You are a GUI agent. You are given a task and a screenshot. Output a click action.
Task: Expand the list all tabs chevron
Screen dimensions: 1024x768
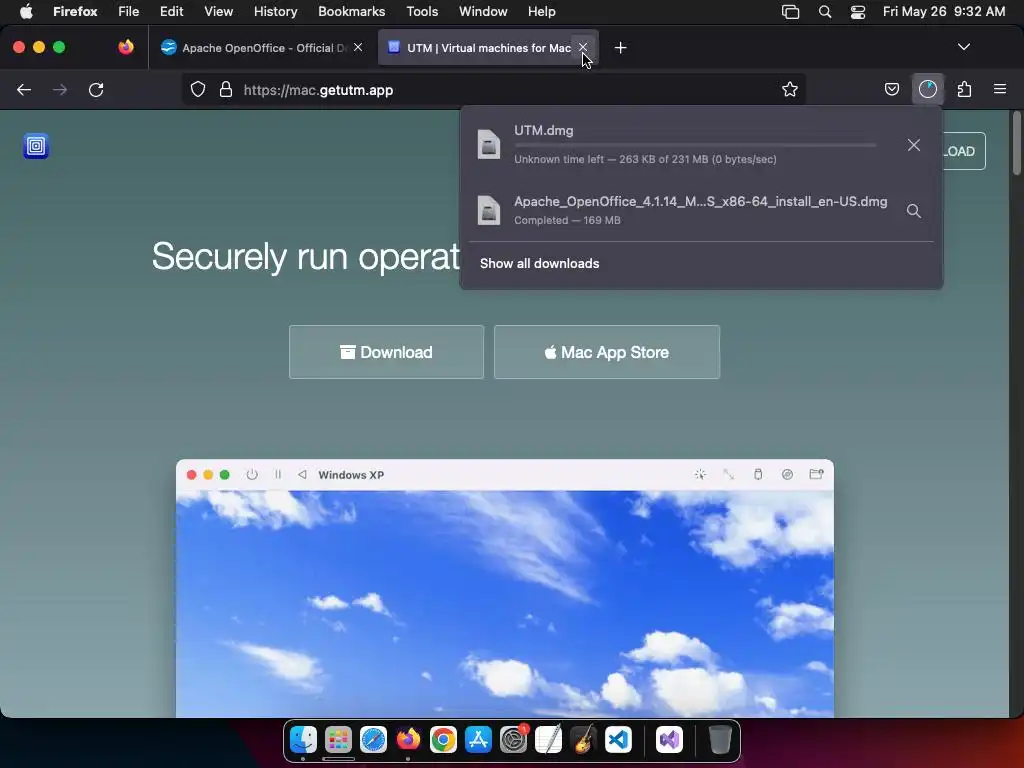click(964, 47)
